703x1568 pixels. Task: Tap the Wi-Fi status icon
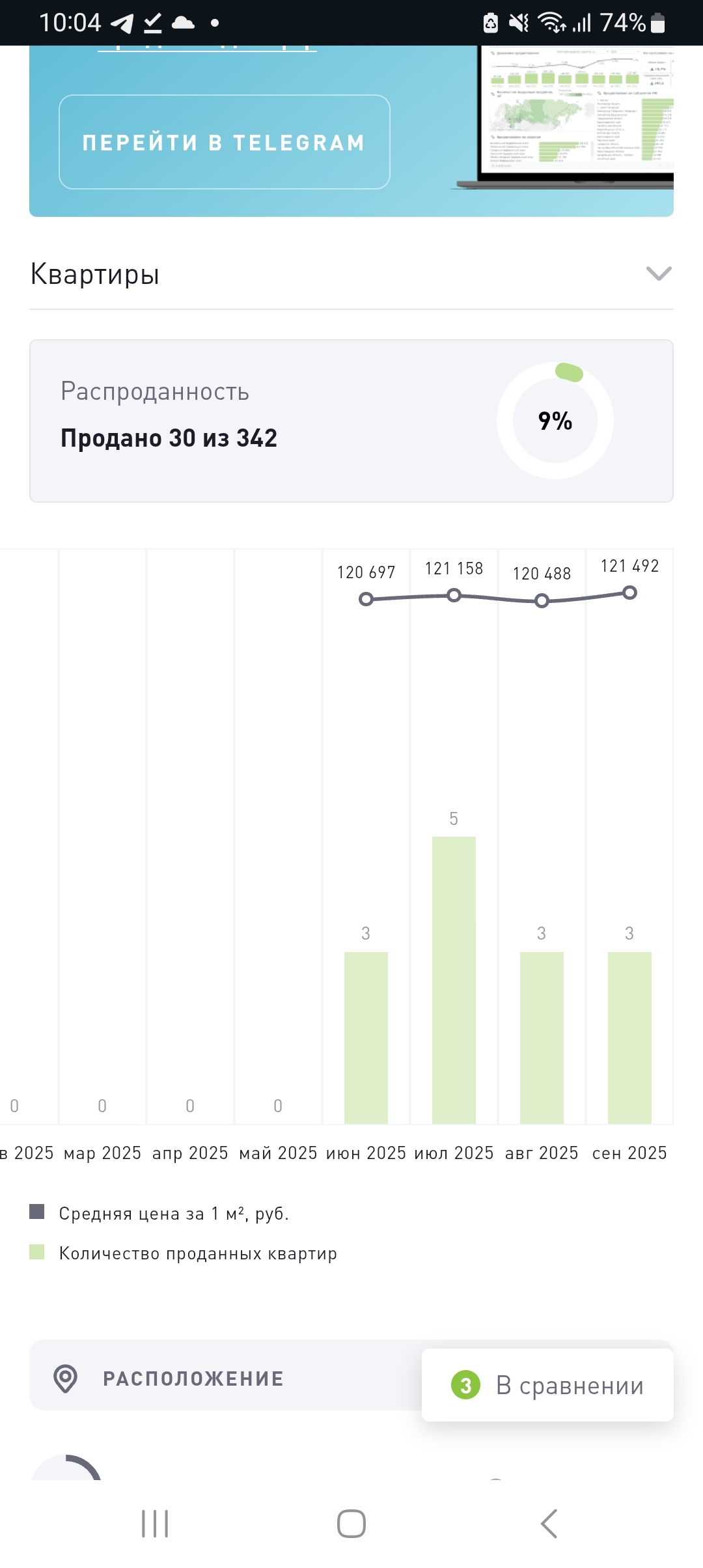[551, 23]
